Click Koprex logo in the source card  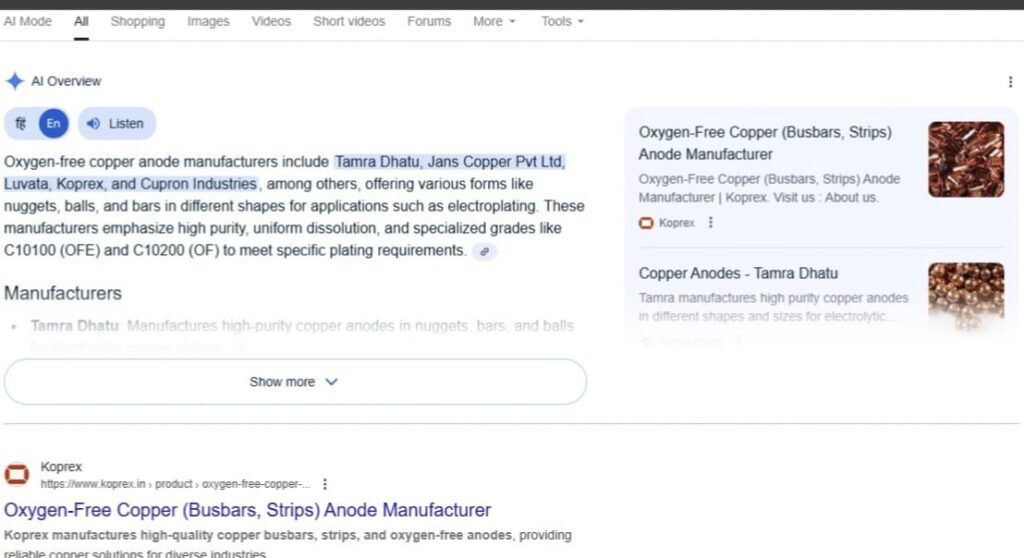[x=646, y=223]
